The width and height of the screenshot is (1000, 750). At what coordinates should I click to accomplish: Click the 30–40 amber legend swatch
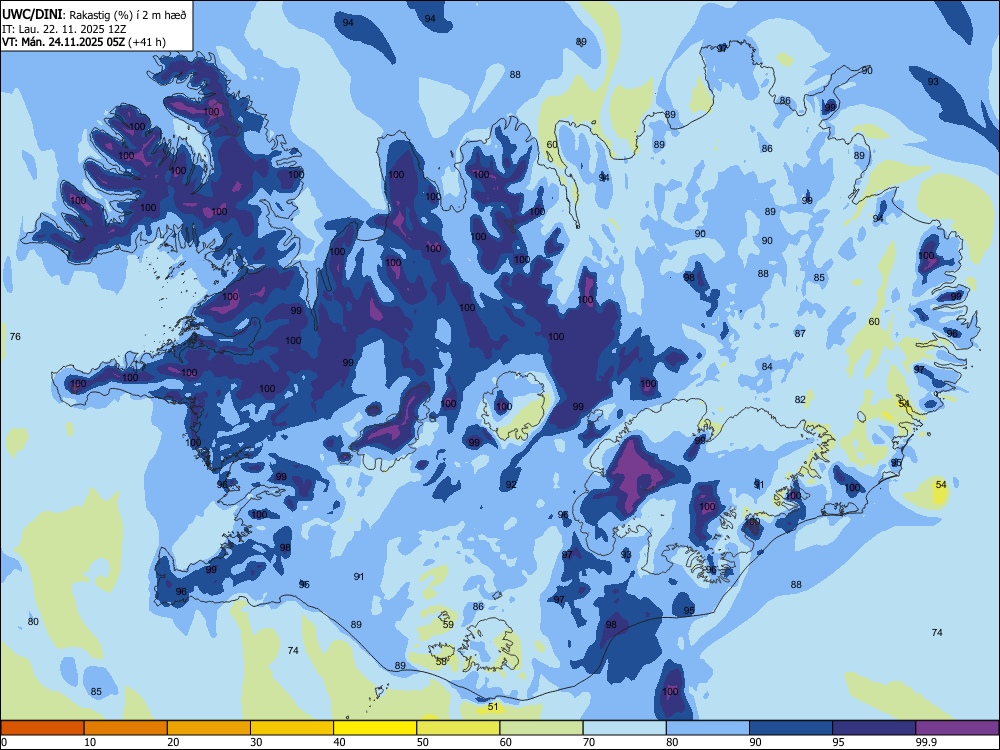click(x=292, y=728)
